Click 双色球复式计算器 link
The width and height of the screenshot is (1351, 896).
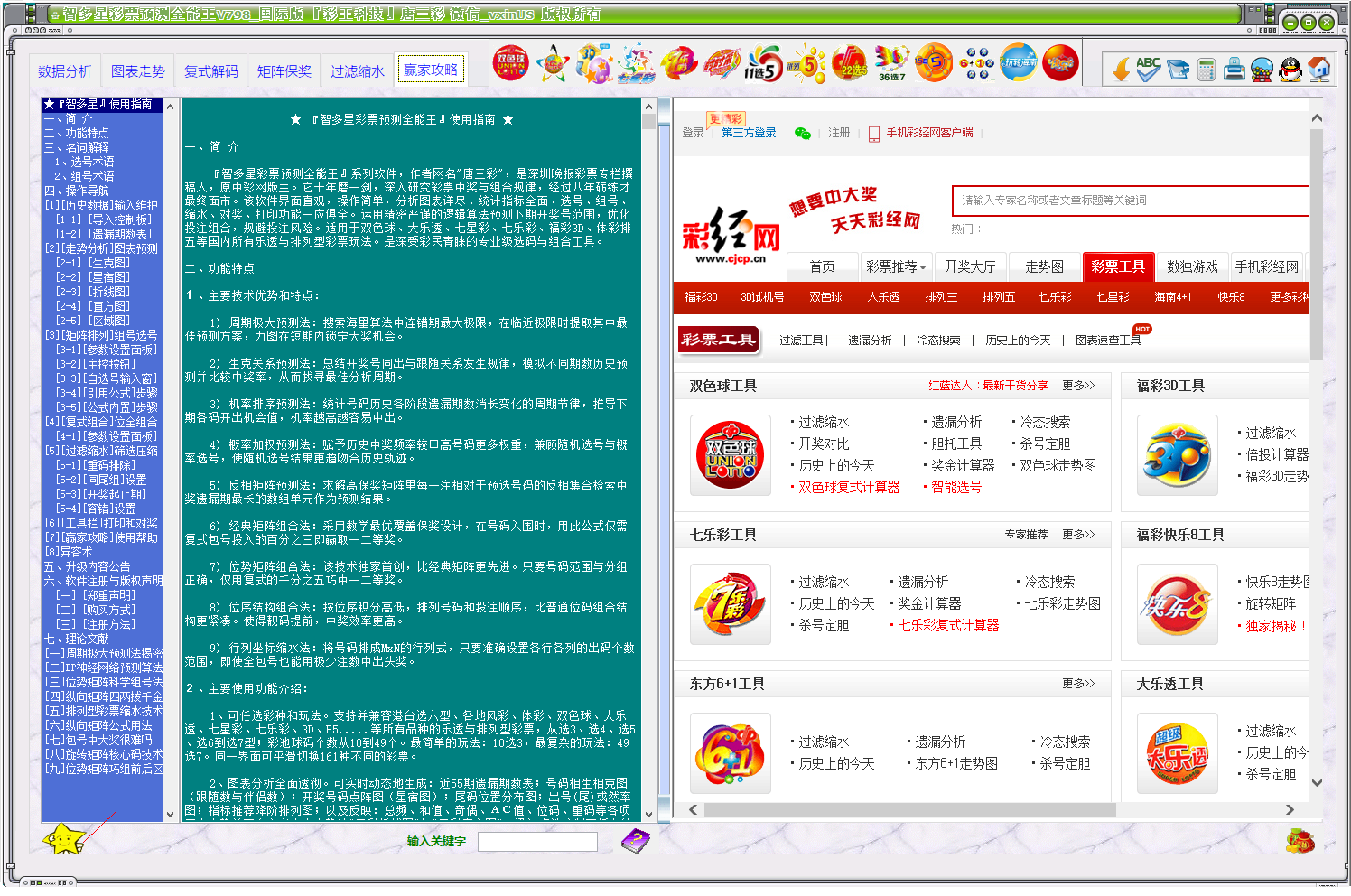click(849, 487)
